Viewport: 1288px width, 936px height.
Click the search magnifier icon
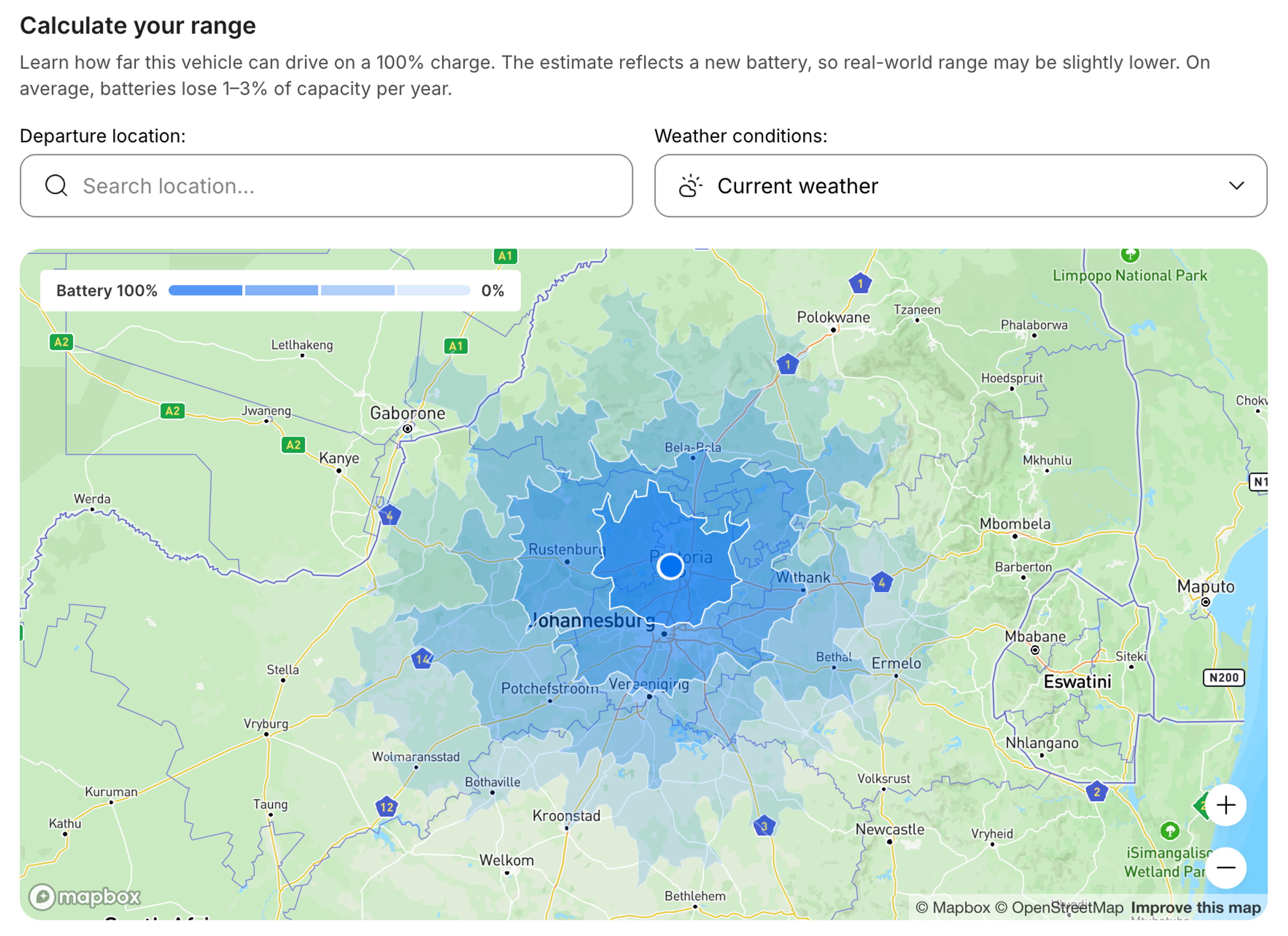tap(56, 186)
